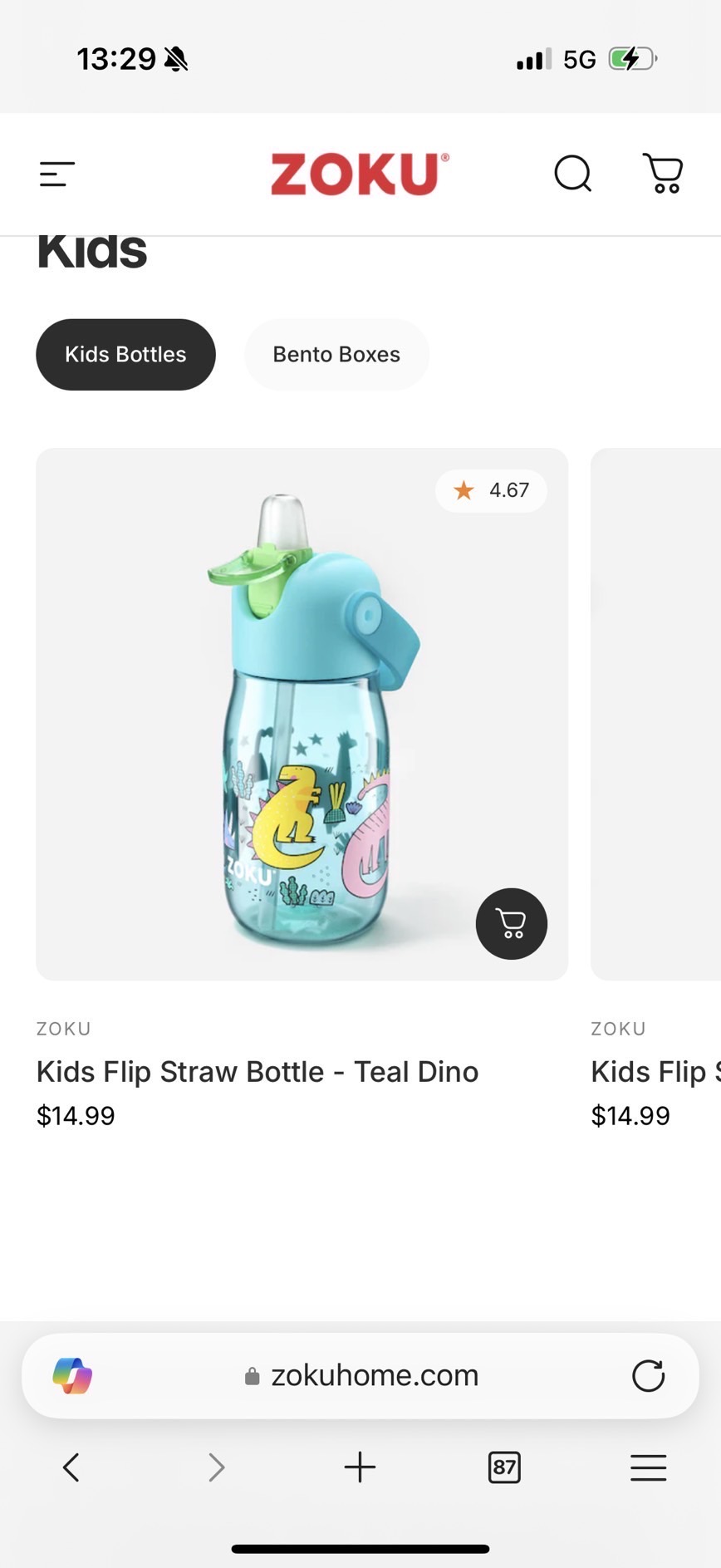Select the Kids Bottles tab
Viewport: 721px width, 1568px height.
(125, 355)
